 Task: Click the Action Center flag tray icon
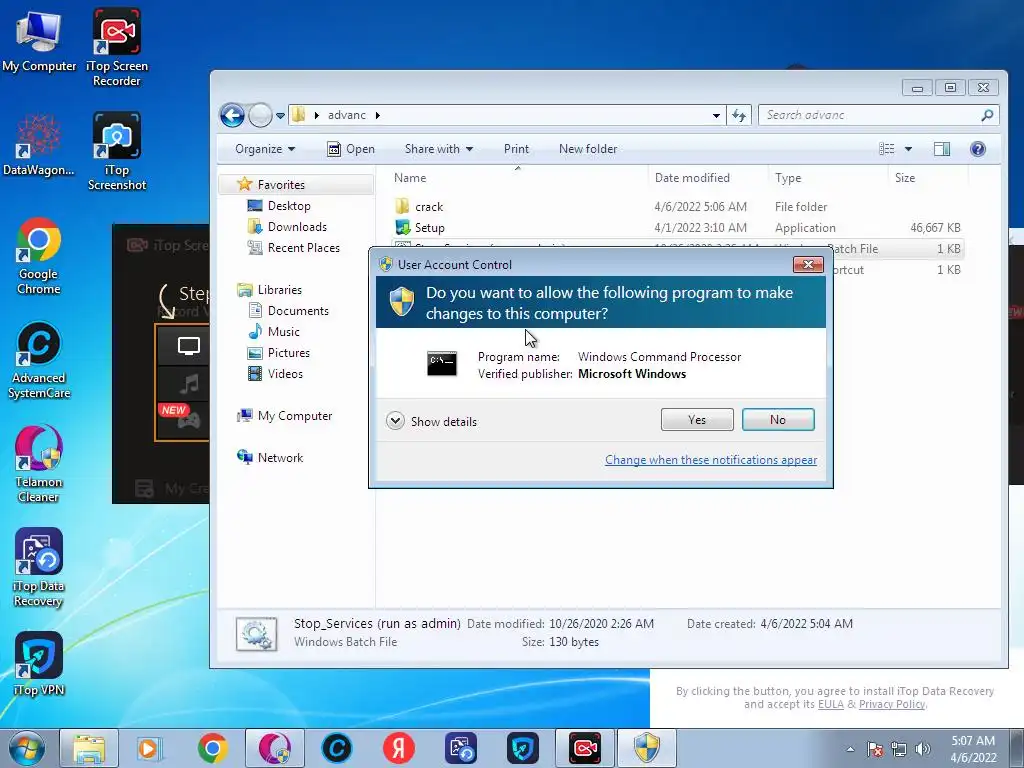pos(875,749)
